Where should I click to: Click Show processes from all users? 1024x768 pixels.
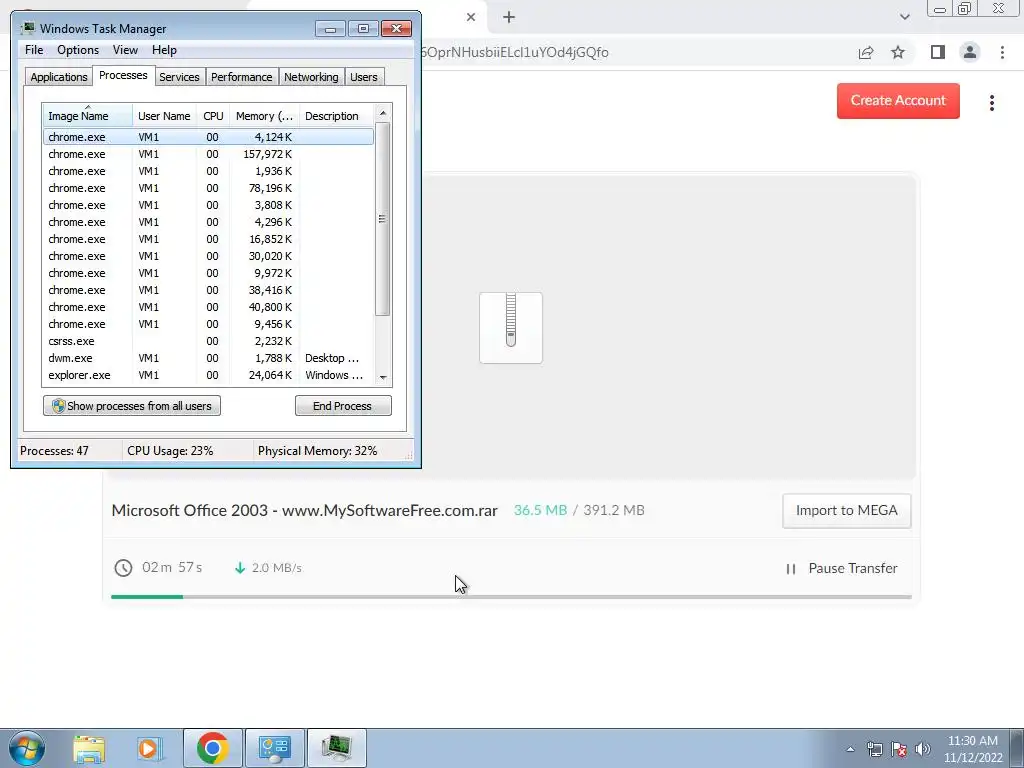coord(132,406)
